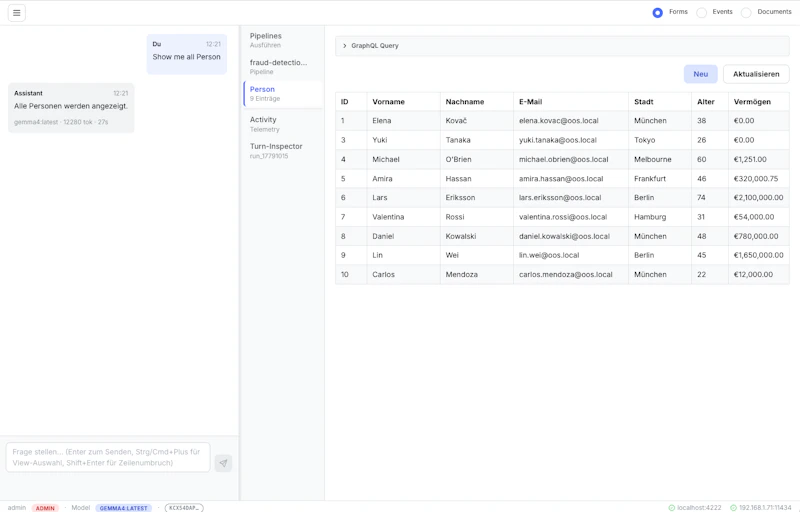Click the Neu button
800x512 pixels.
tap(701, 74)
